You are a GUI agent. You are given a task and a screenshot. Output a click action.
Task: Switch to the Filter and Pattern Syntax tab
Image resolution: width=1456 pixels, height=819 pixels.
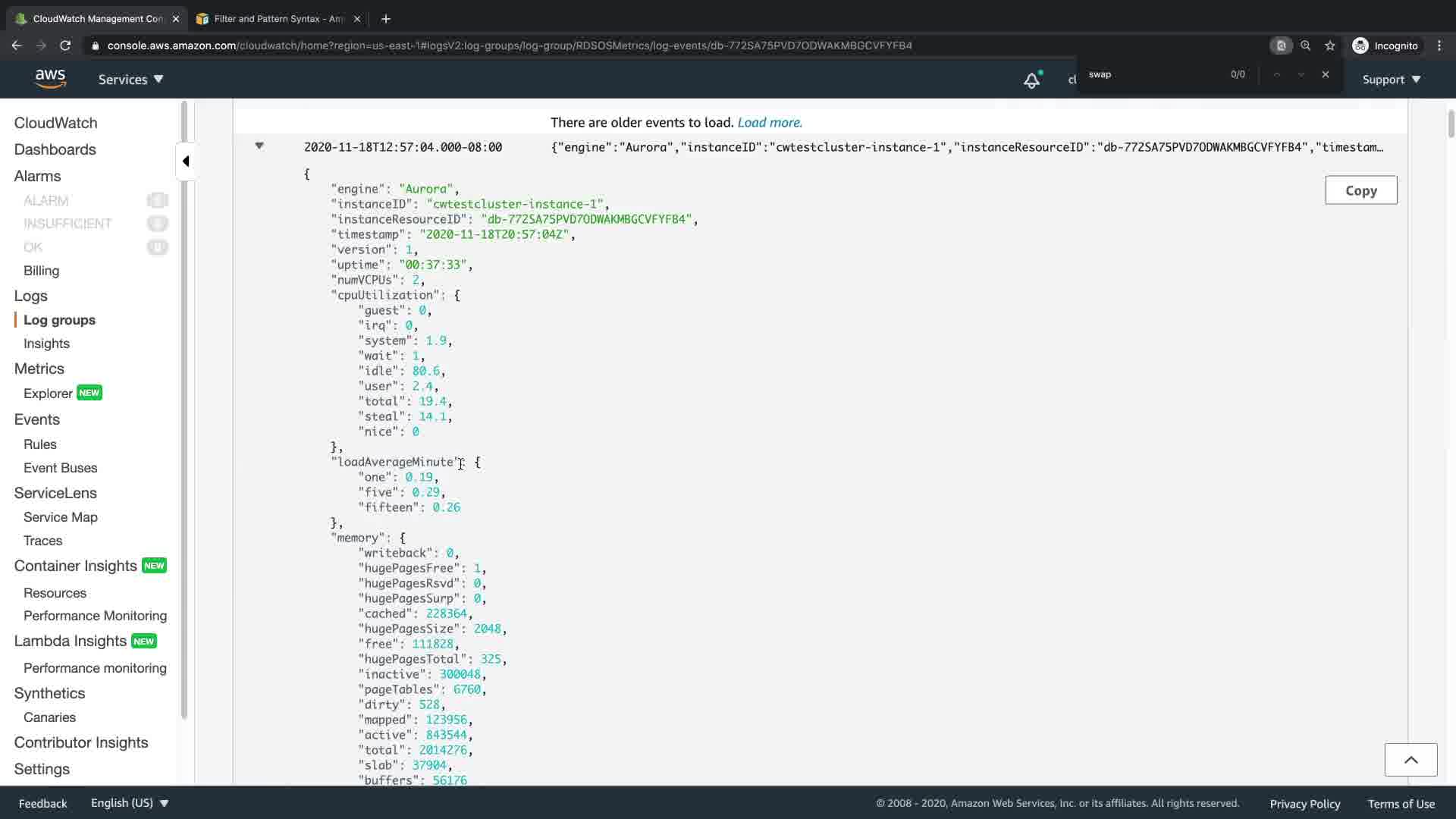(278, 19)
